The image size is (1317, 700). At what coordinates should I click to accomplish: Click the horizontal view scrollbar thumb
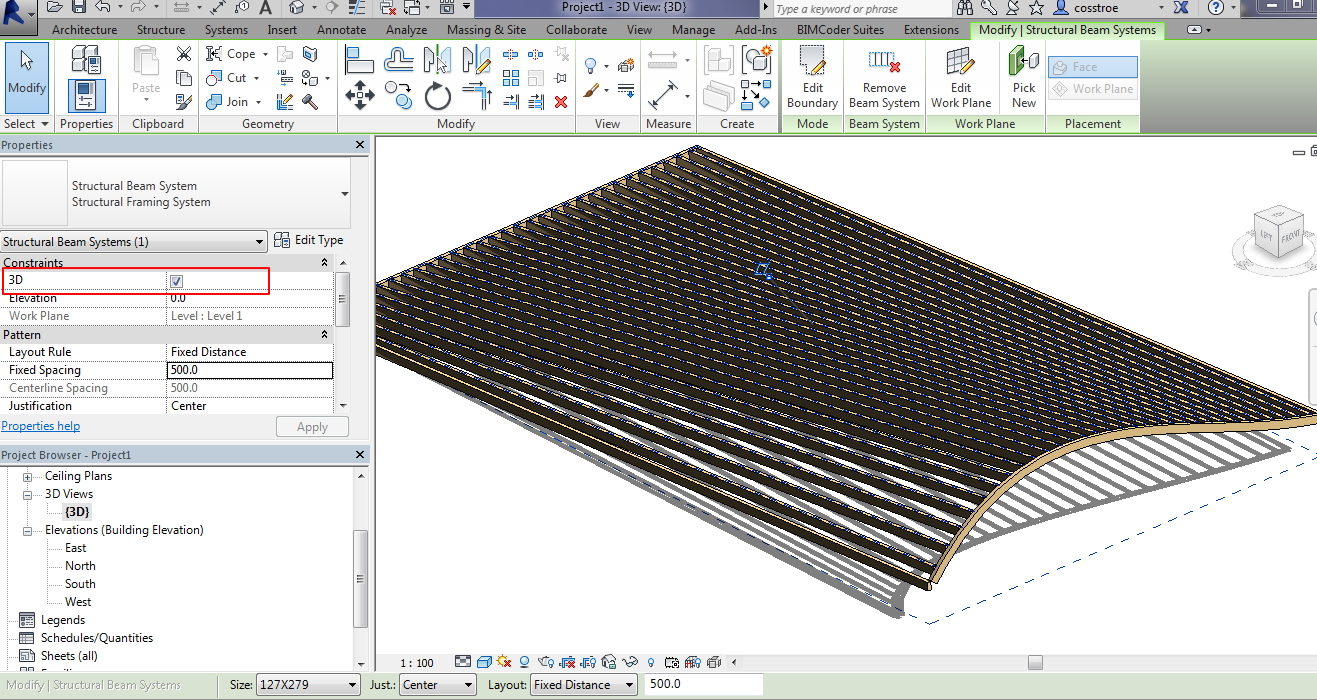point(1035,662)
